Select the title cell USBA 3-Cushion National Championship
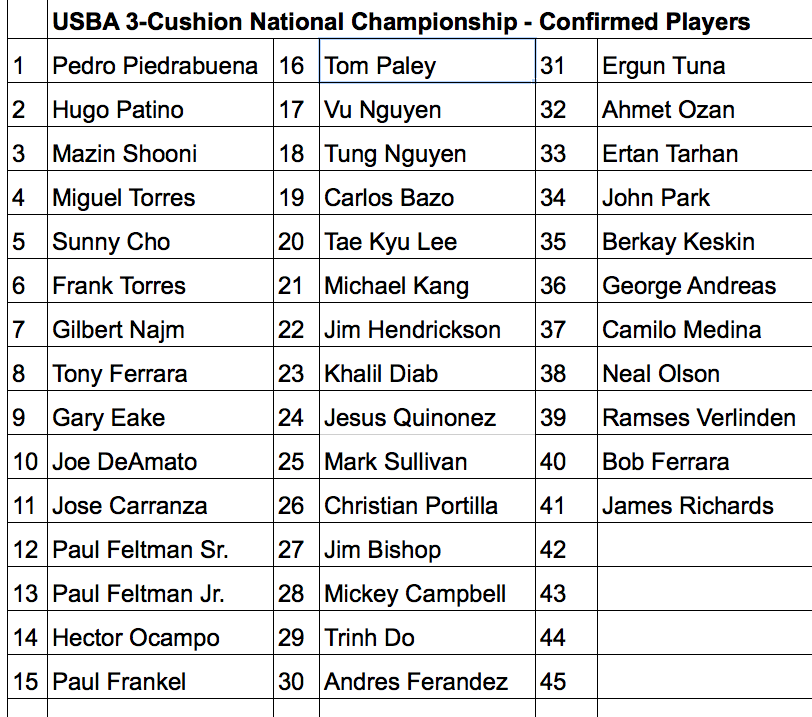 pyautogui.click(x=430, y=19)
